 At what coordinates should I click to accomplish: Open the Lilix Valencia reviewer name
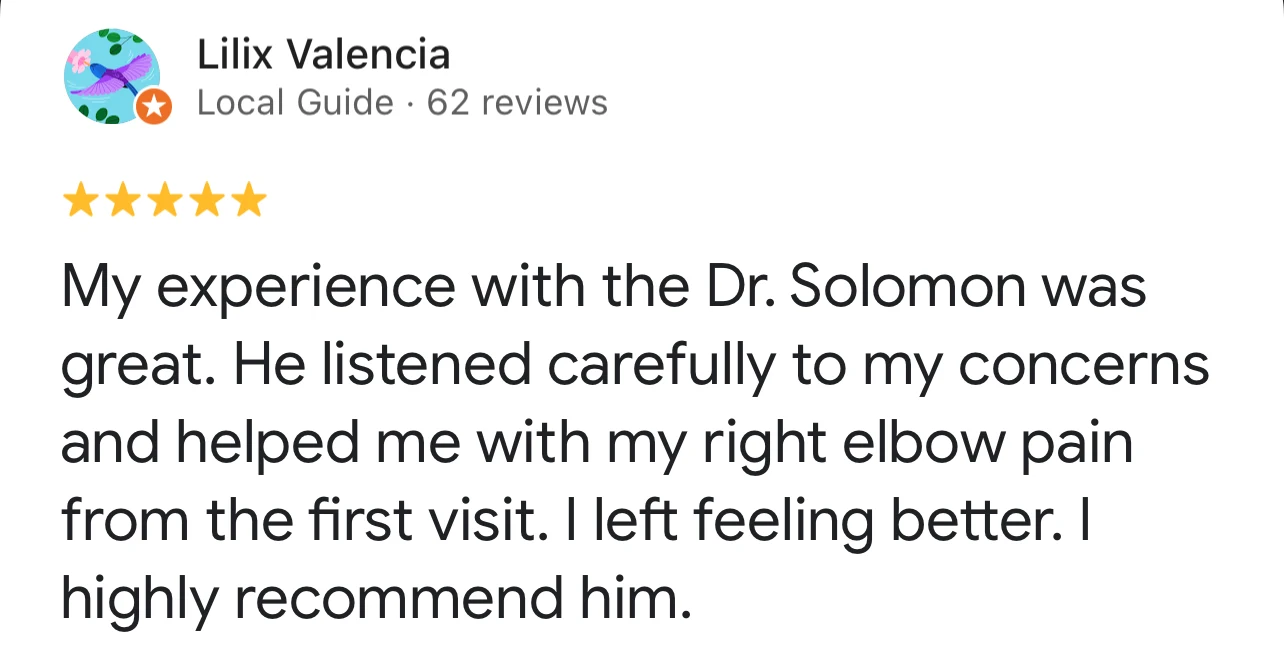tap(324, 54)
